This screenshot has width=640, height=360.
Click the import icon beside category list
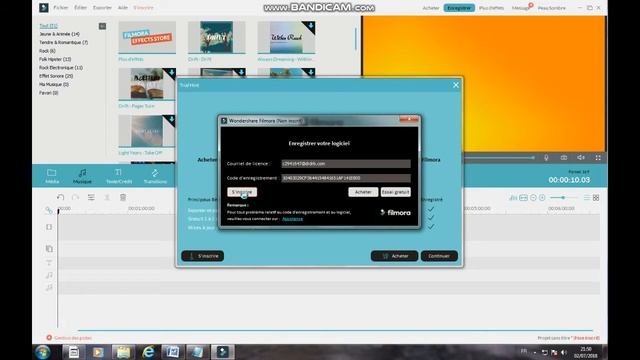[x=102, y=26]
